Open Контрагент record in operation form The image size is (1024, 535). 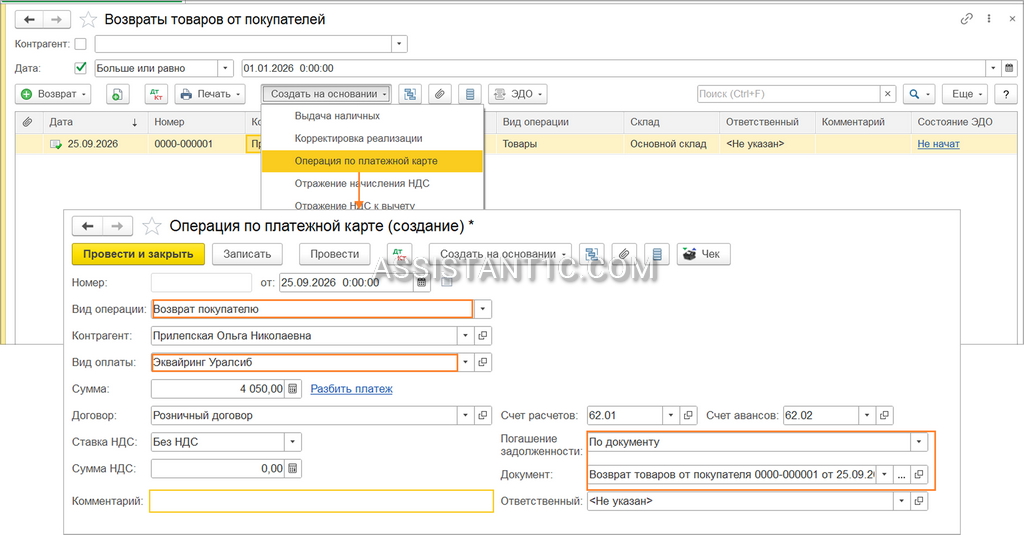tap(483, 336)
